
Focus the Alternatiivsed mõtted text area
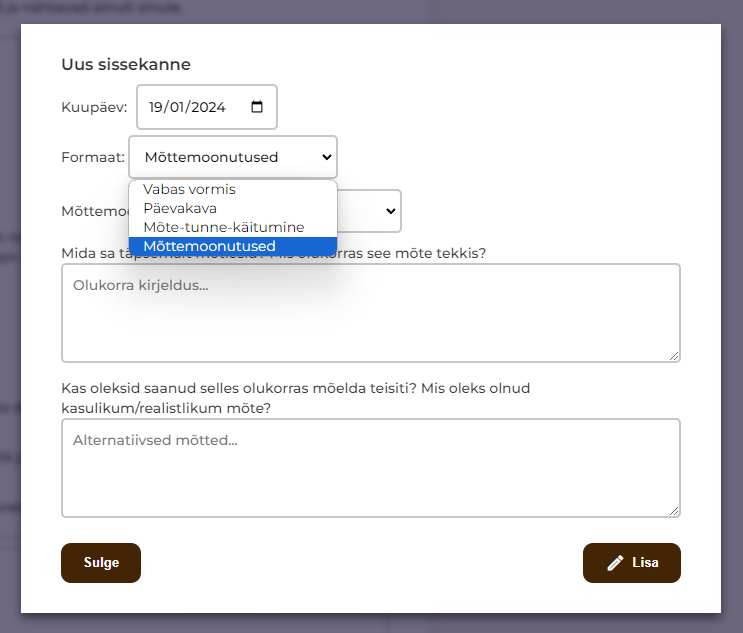click(370, 467)
